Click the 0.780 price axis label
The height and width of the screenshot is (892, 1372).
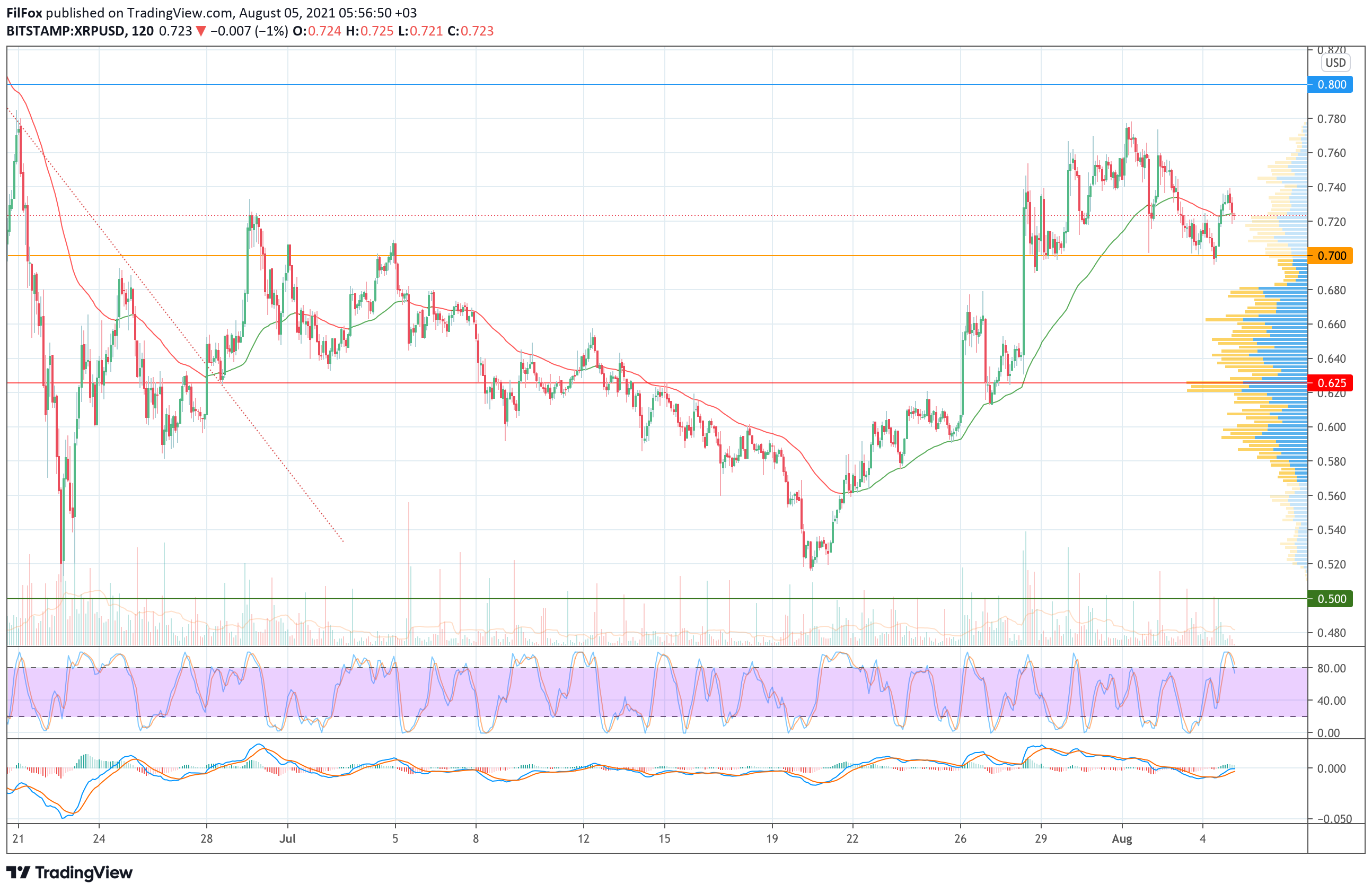1331,119
